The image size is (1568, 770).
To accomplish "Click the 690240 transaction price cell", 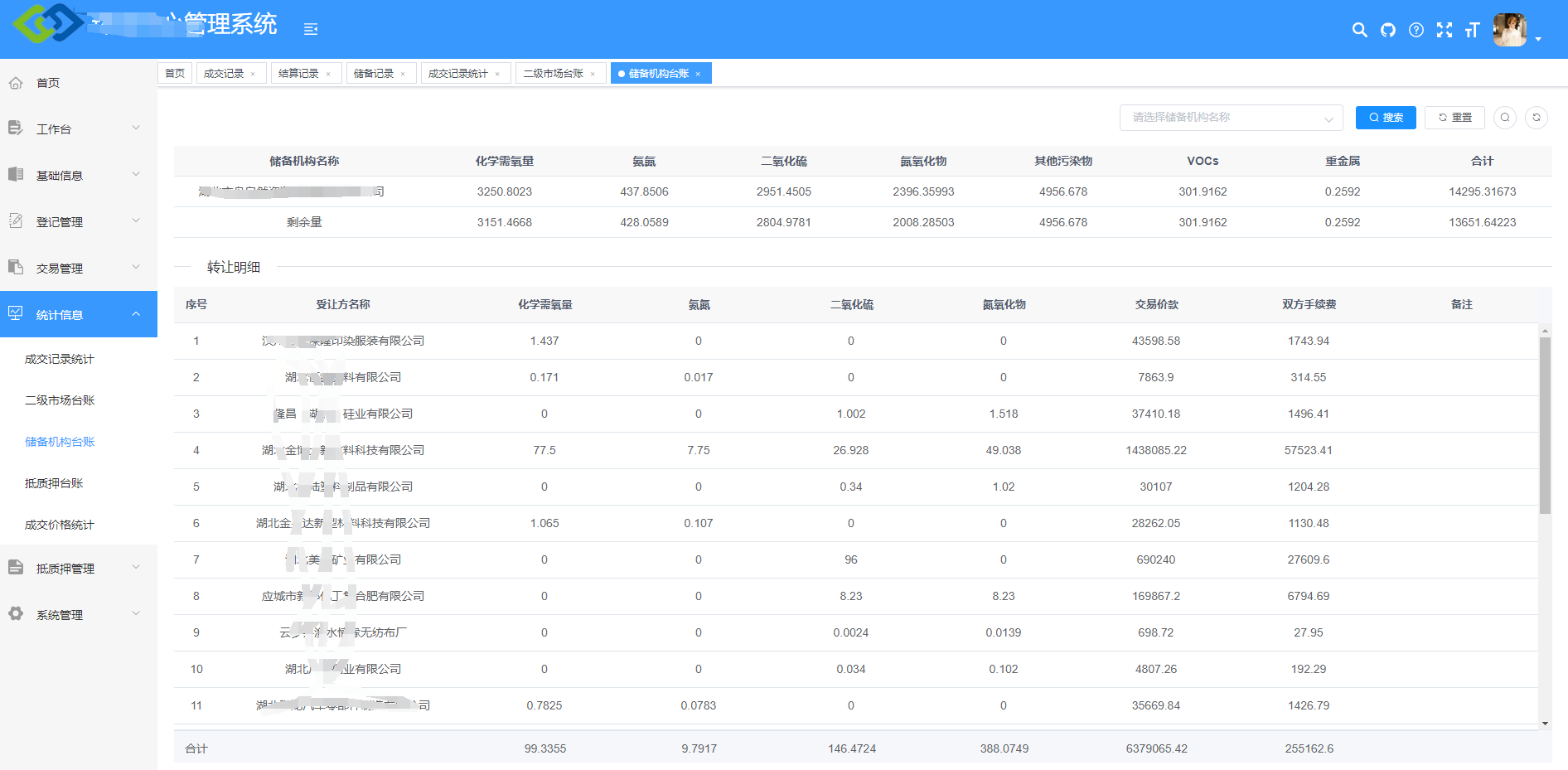I will [x=1156, y=559].
